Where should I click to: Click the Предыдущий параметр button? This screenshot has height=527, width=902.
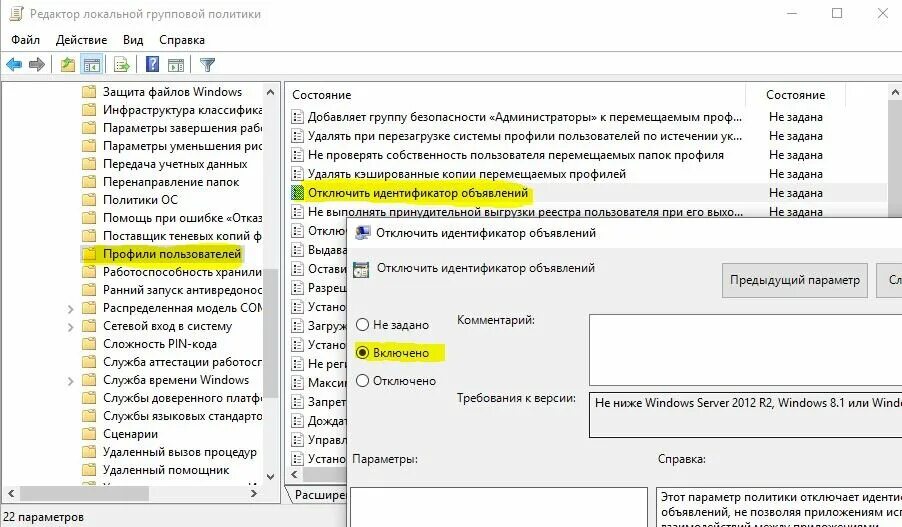tap(794, 280)
